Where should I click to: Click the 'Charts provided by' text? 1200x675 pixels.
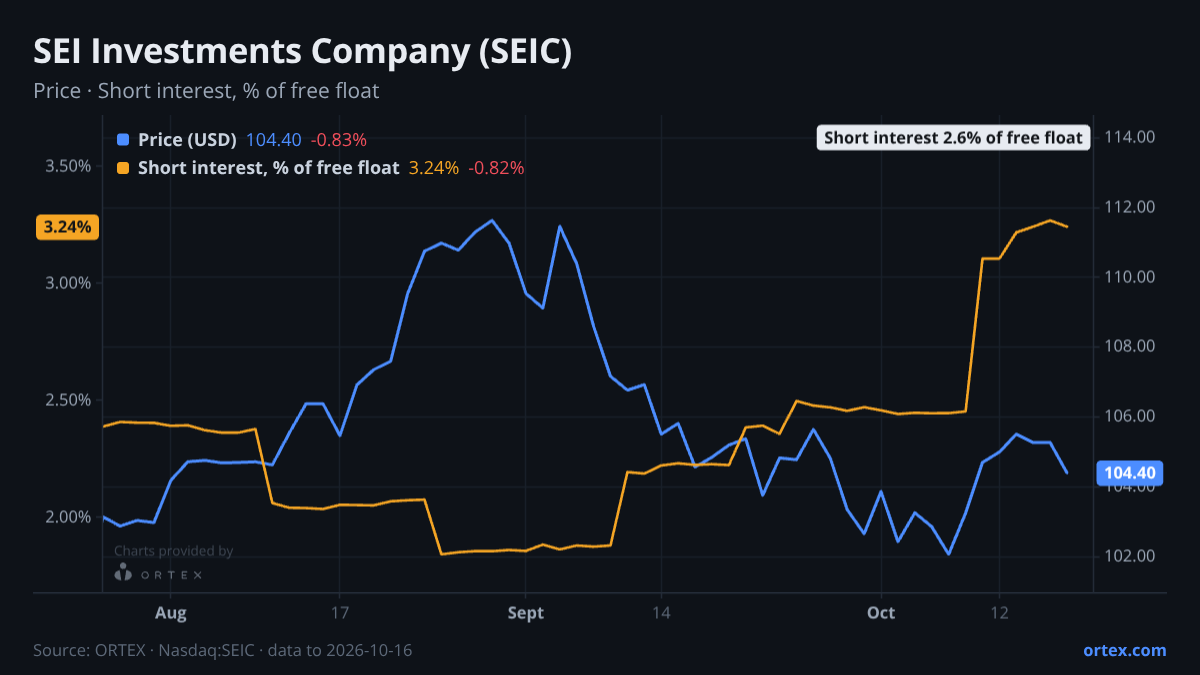(x=173, y=551)
